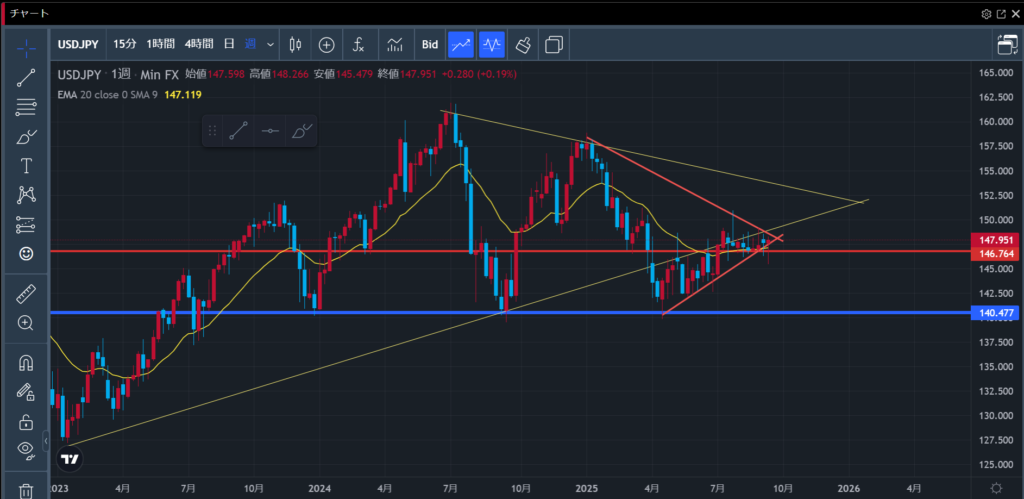Toggle lock all drawings
Image resolution: width=1024 pixels, height=499 pixels.
(x=26, y=421)
